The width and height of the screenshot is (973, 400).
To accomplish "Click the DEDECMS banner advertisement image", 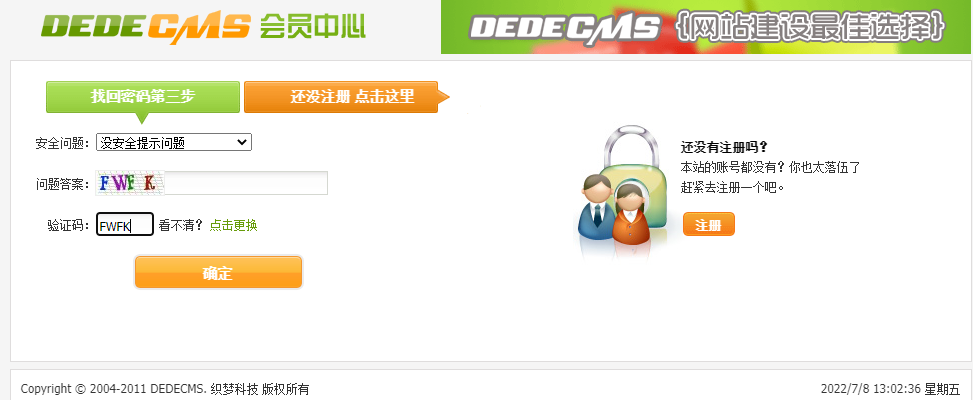I will pos(707,27).
